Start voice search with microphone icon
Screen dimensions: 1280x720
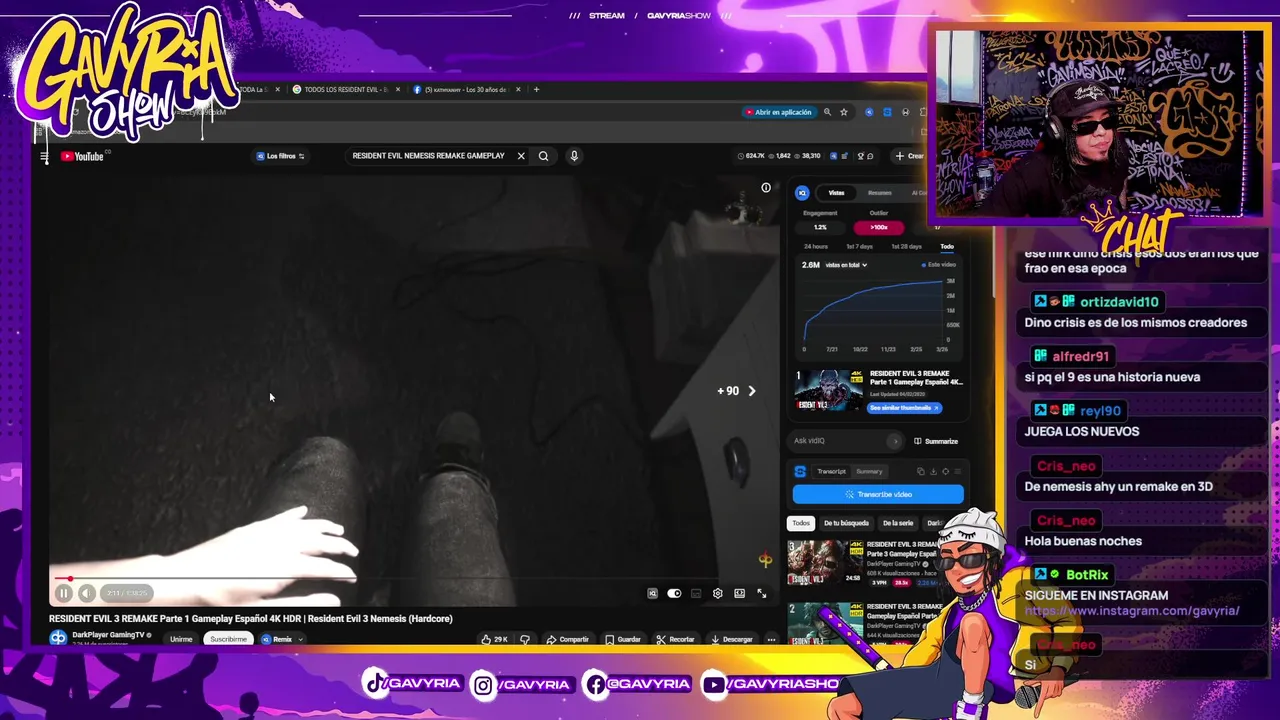(x=574, y=156)
